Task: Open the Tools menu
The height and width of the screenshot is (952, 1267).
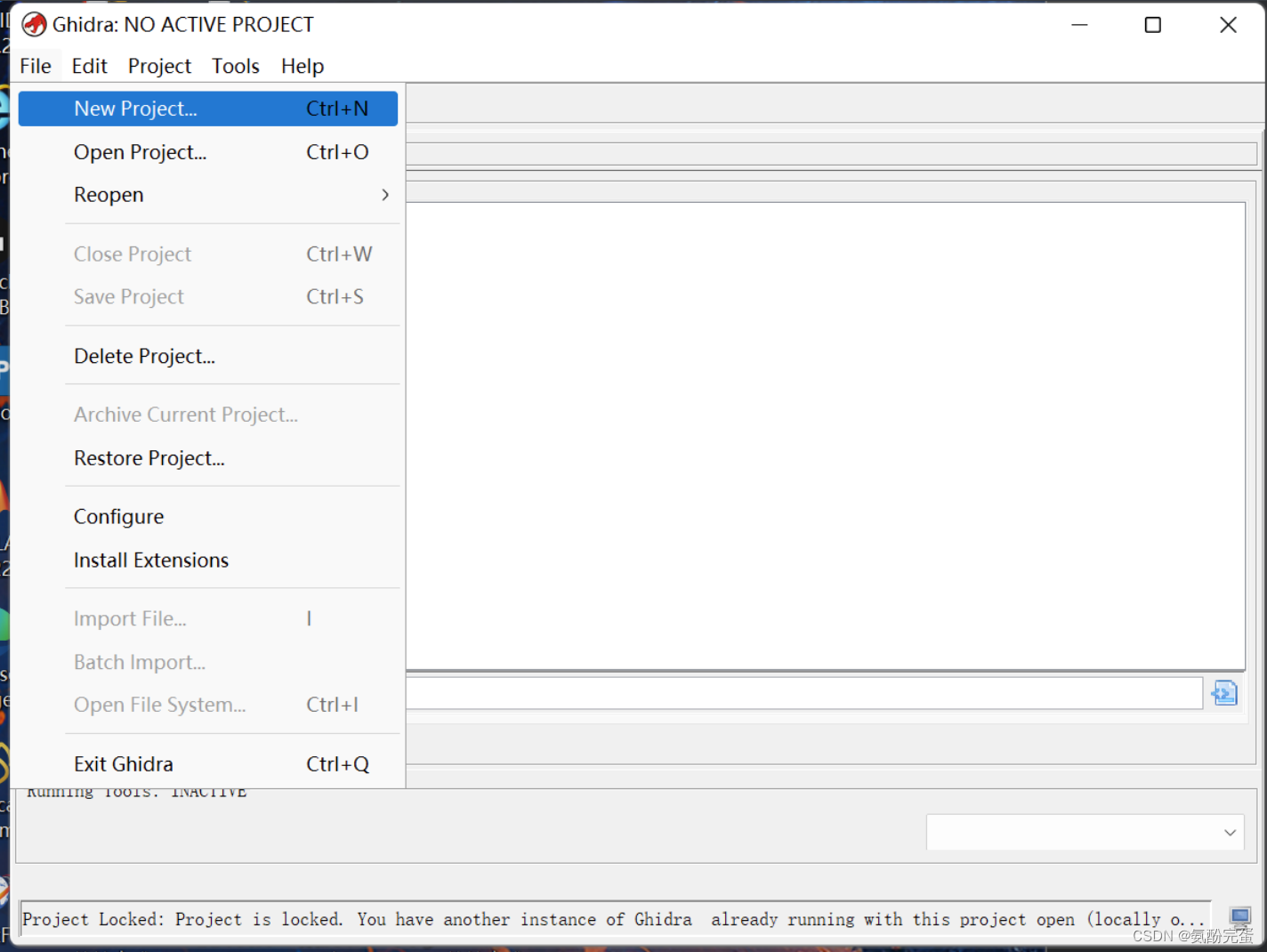Action: point(236,66)
